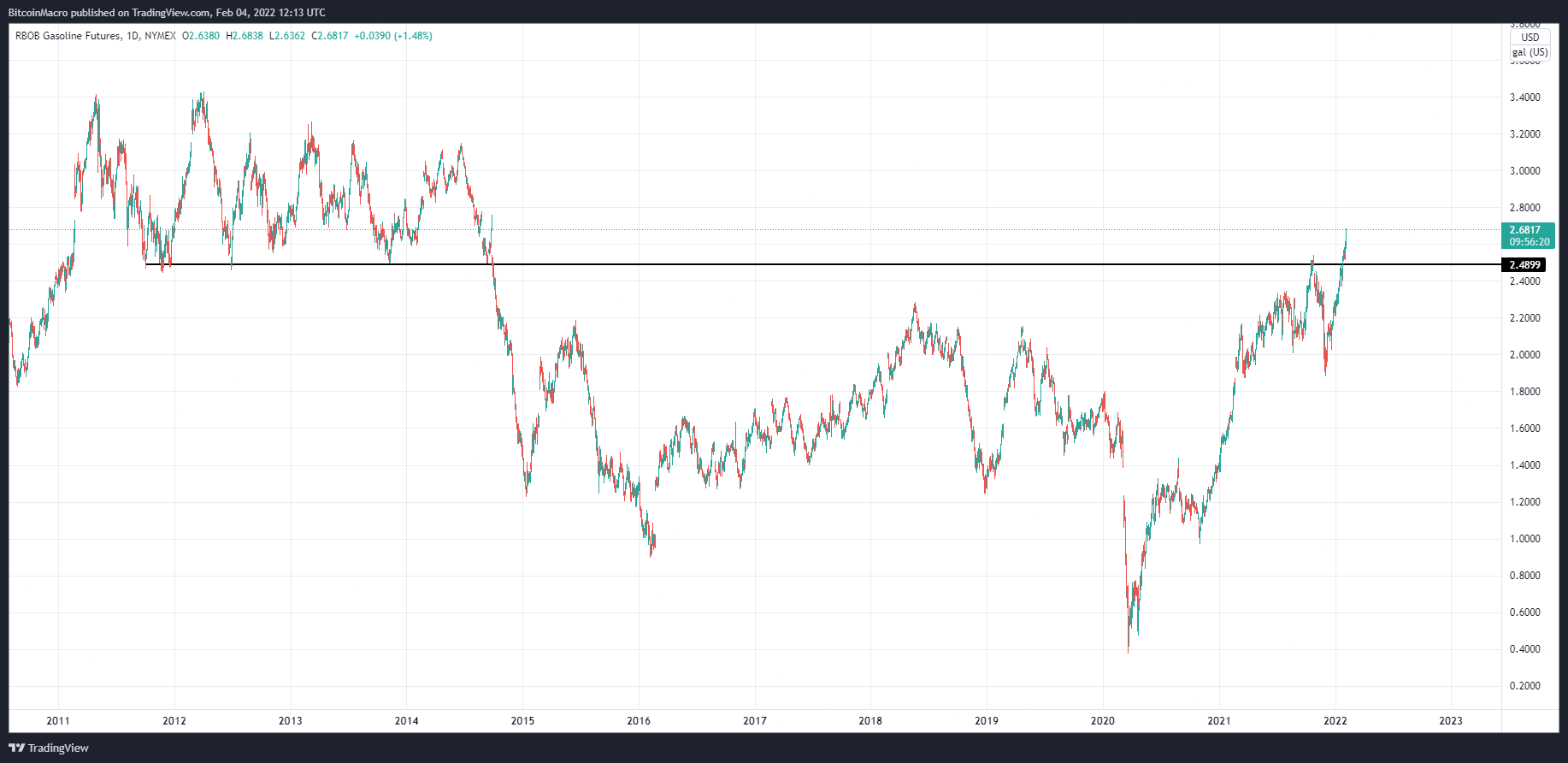Click the 1.2000 price axis label

click(1525, 502)
